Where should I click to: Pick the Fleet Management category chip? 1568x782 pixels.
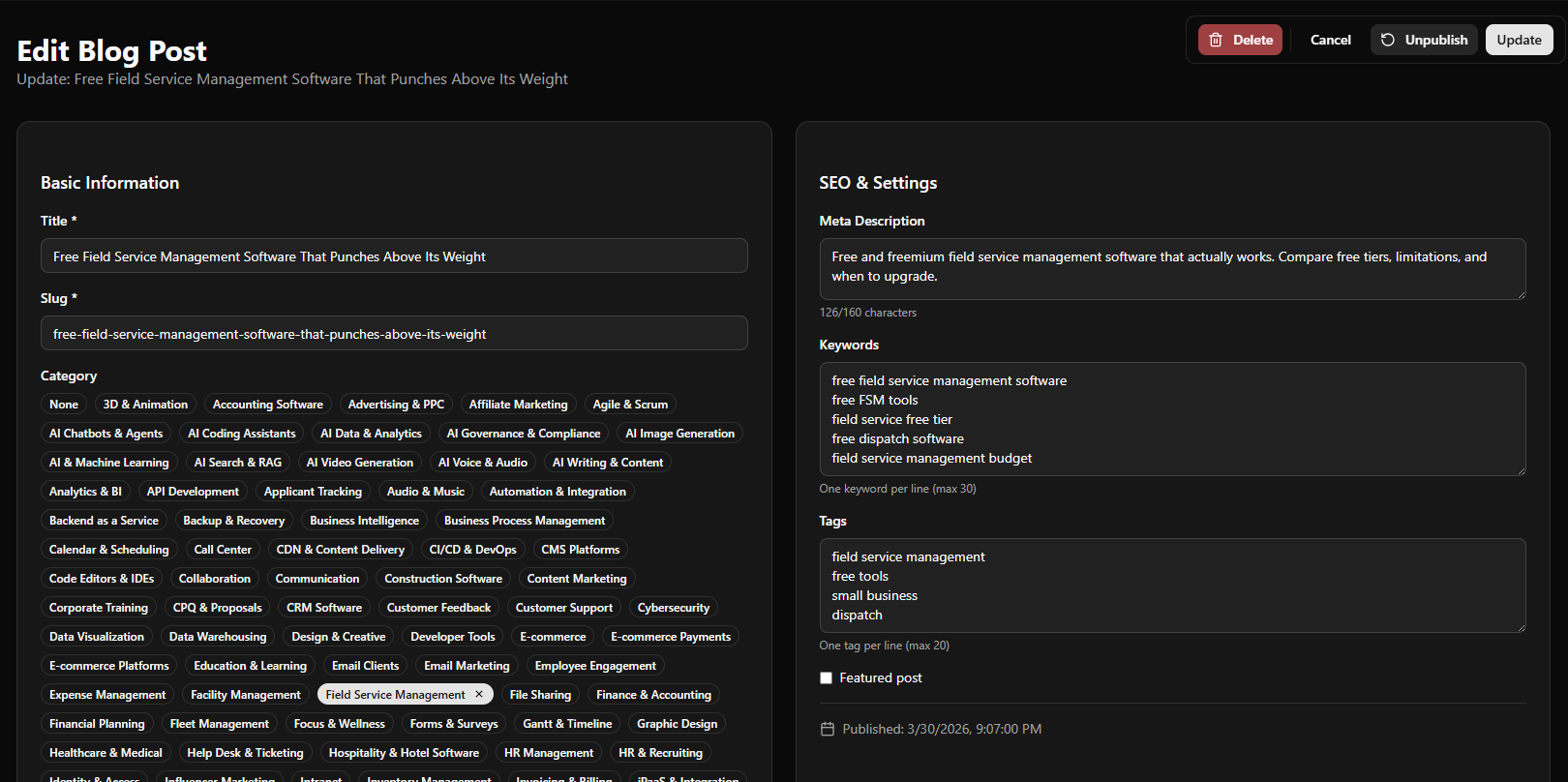click(219, 724)
